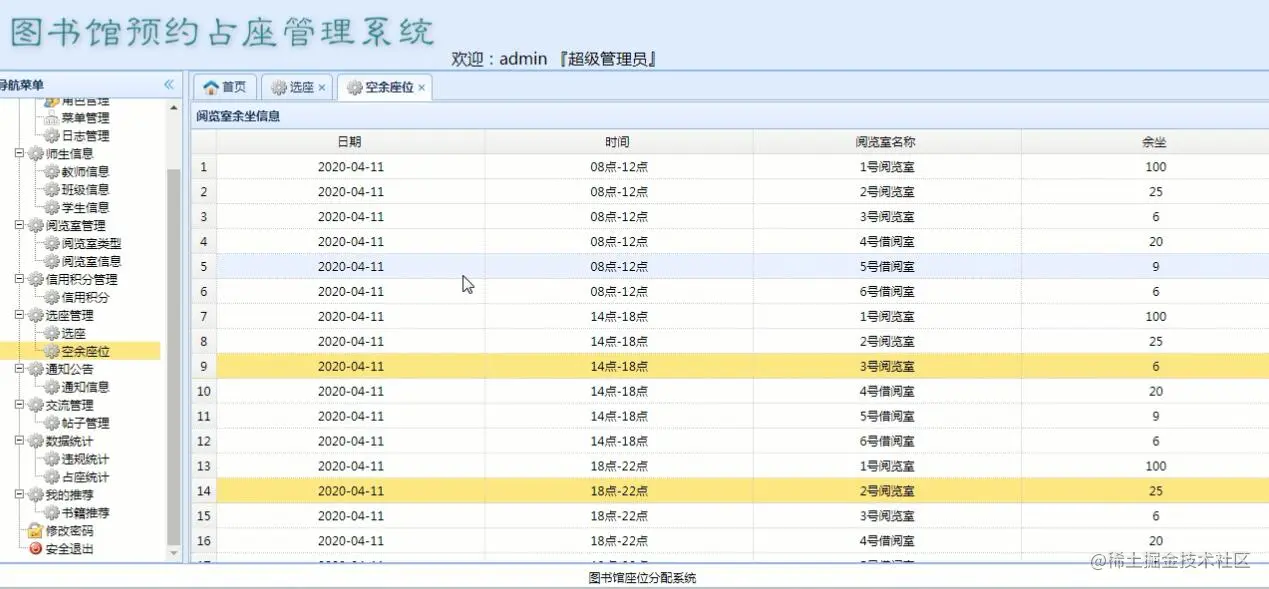Click the icon next to 菜单管理
1269x589 pixels.
click(52, 118)
